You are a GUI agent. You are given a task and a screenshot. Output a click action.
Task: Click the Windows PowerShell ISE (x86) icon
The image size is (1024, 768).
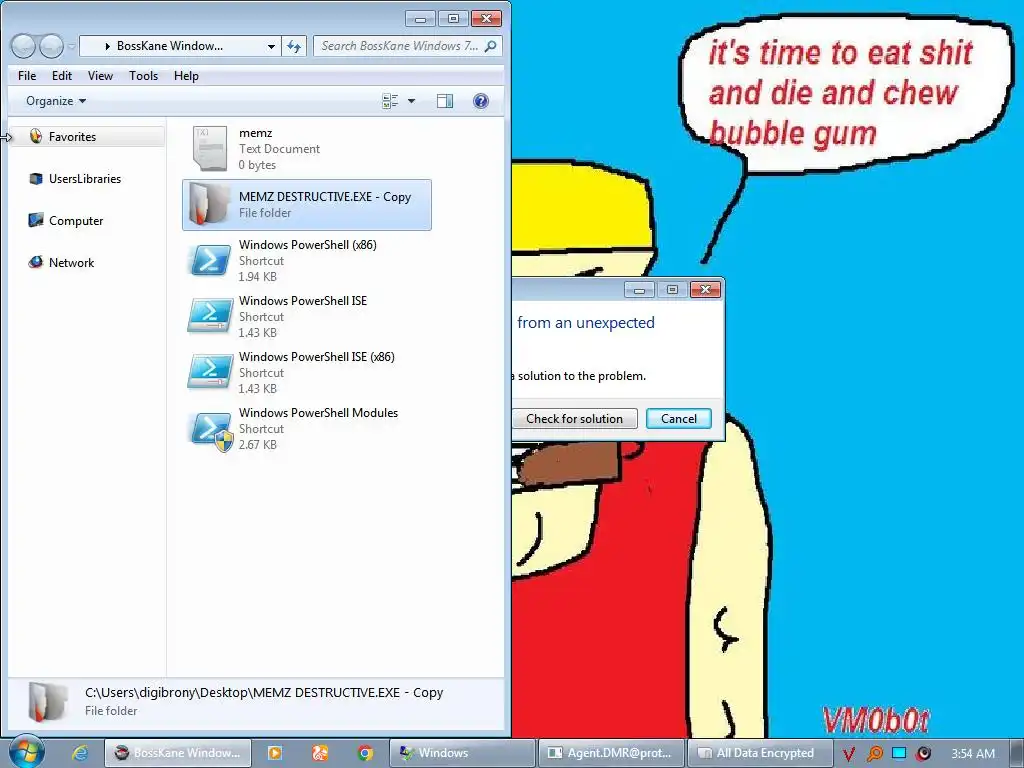point(210,372)
